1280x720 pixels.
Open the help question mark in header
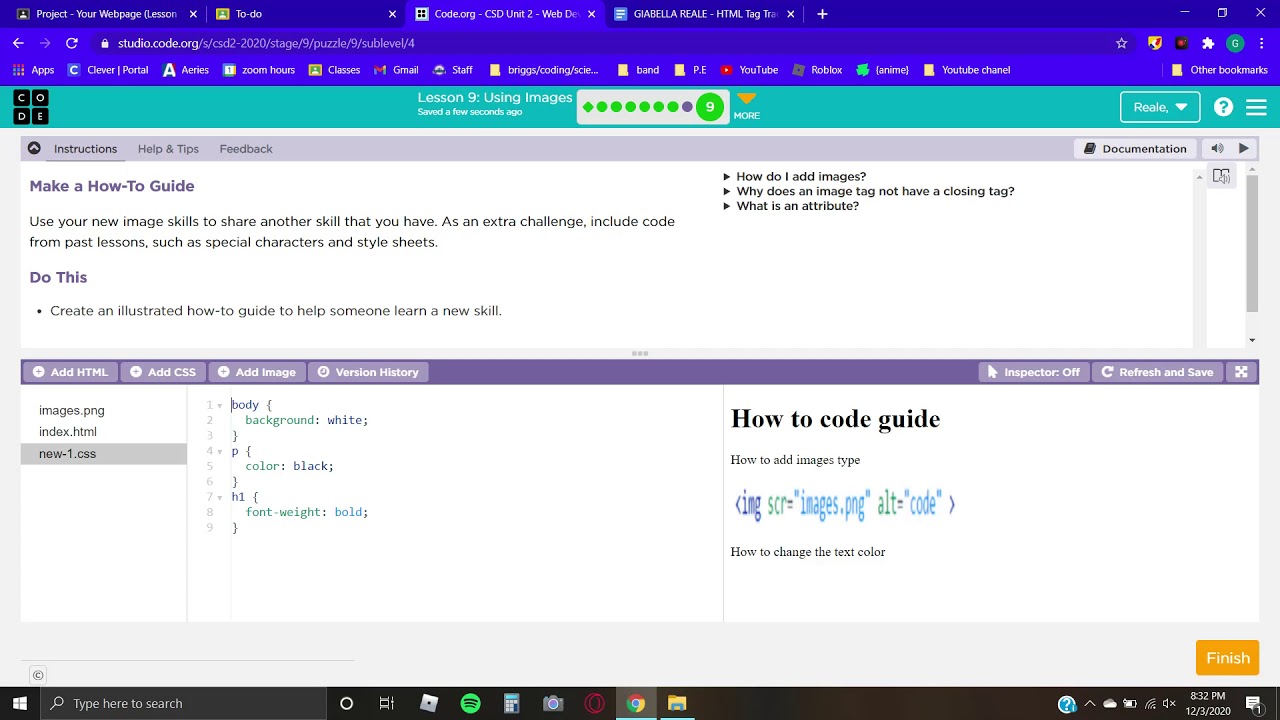[1223, 107]
